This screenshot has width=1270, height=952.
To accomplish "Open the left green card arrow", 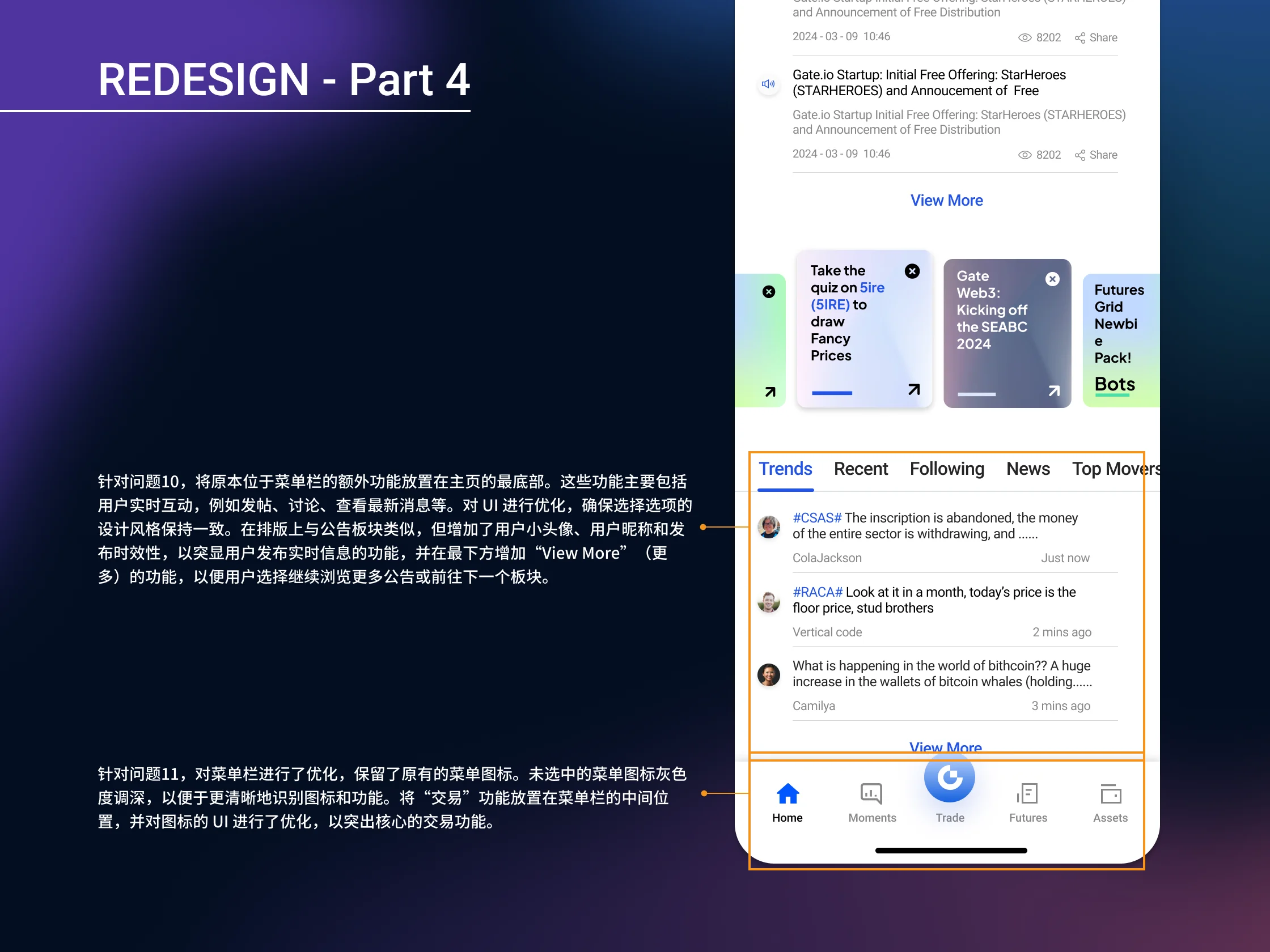I will (x=770, y=392).
